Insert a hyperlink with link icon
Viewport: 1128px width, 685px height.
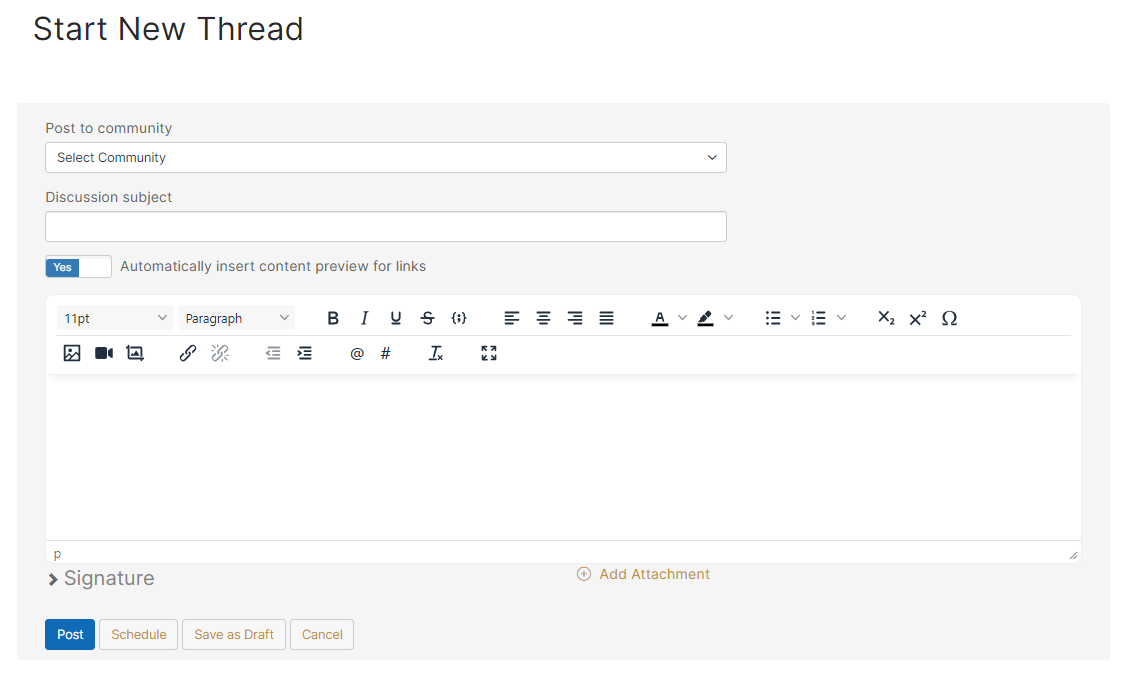point(187,353)
